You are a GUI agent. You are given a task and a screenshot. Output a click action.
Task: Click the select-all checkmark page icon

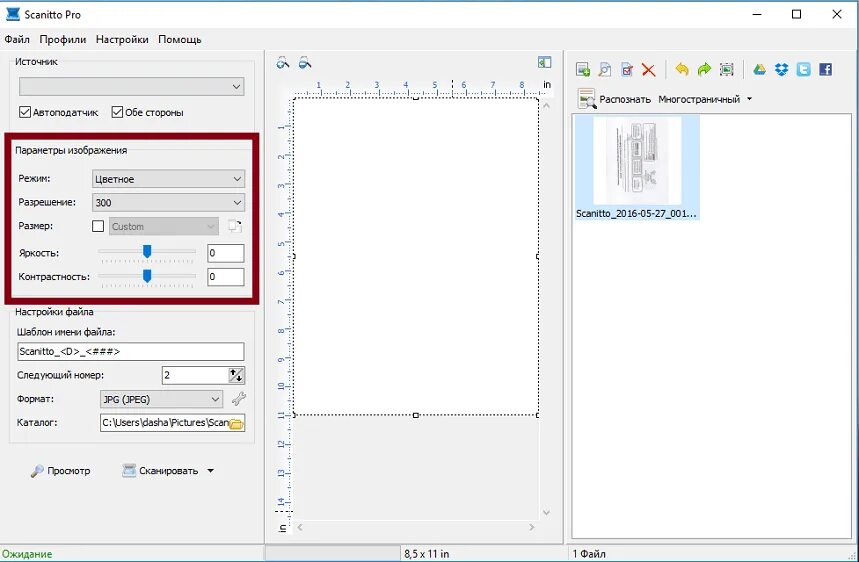coord(627,70)
